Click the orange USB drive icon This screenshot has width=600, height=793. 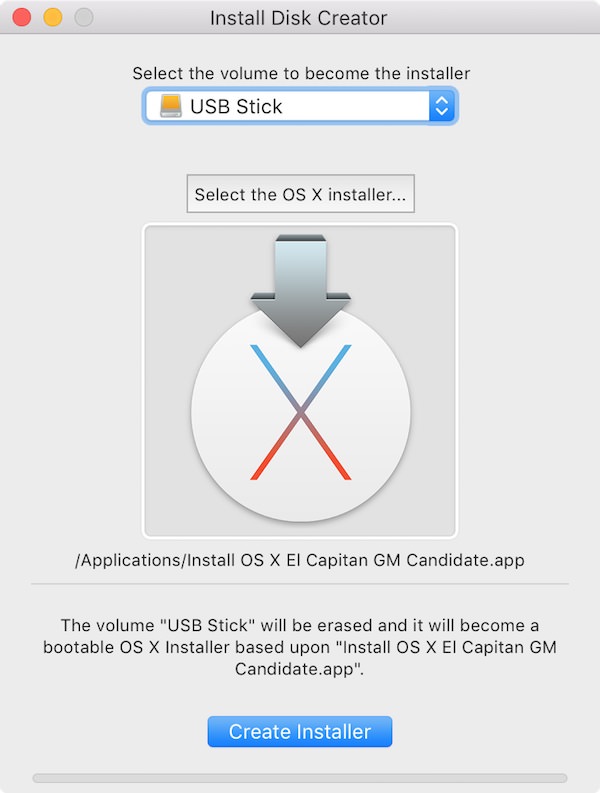[x=170, y=106]
